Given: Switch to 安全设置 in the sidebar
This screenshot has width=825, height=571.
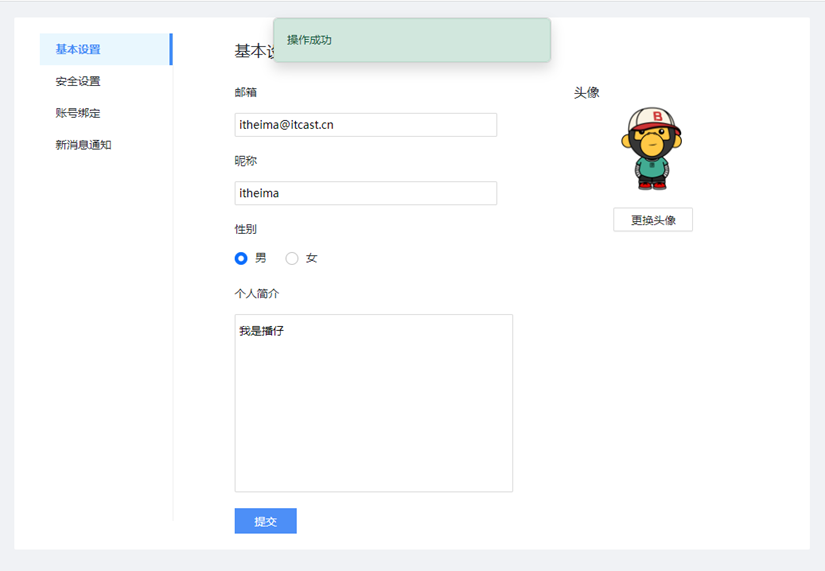Looking at the screenshot, I should [x=78, y=81].
